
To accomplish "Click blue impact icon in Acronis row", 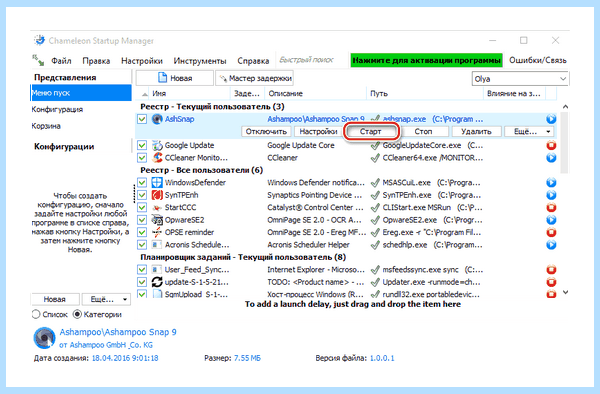I will pos(551,245).
